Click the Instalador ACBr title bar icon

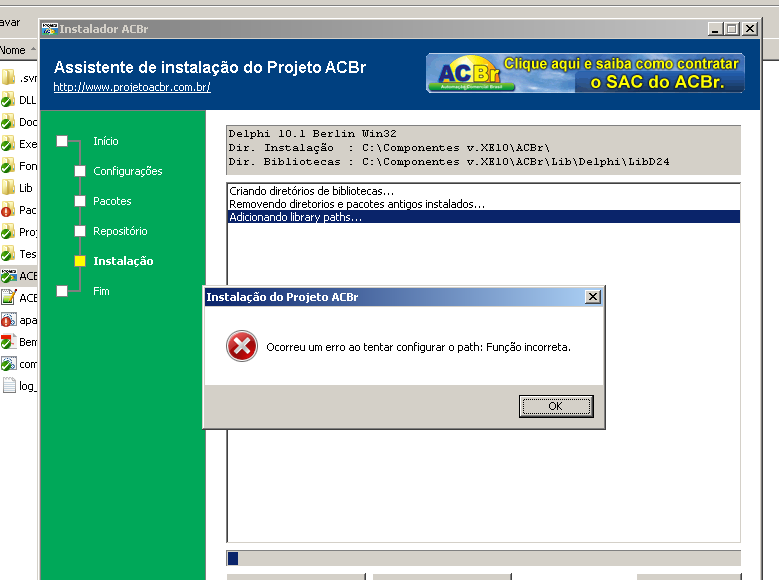click(50, 29)
